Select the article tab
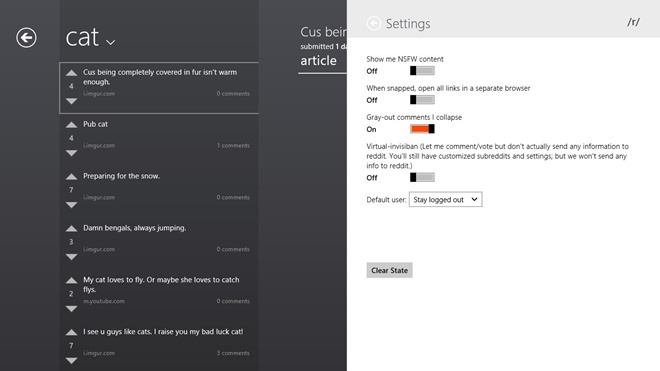Image resolution: width=660 pixels, height=371 pixels. click(318, 61)
